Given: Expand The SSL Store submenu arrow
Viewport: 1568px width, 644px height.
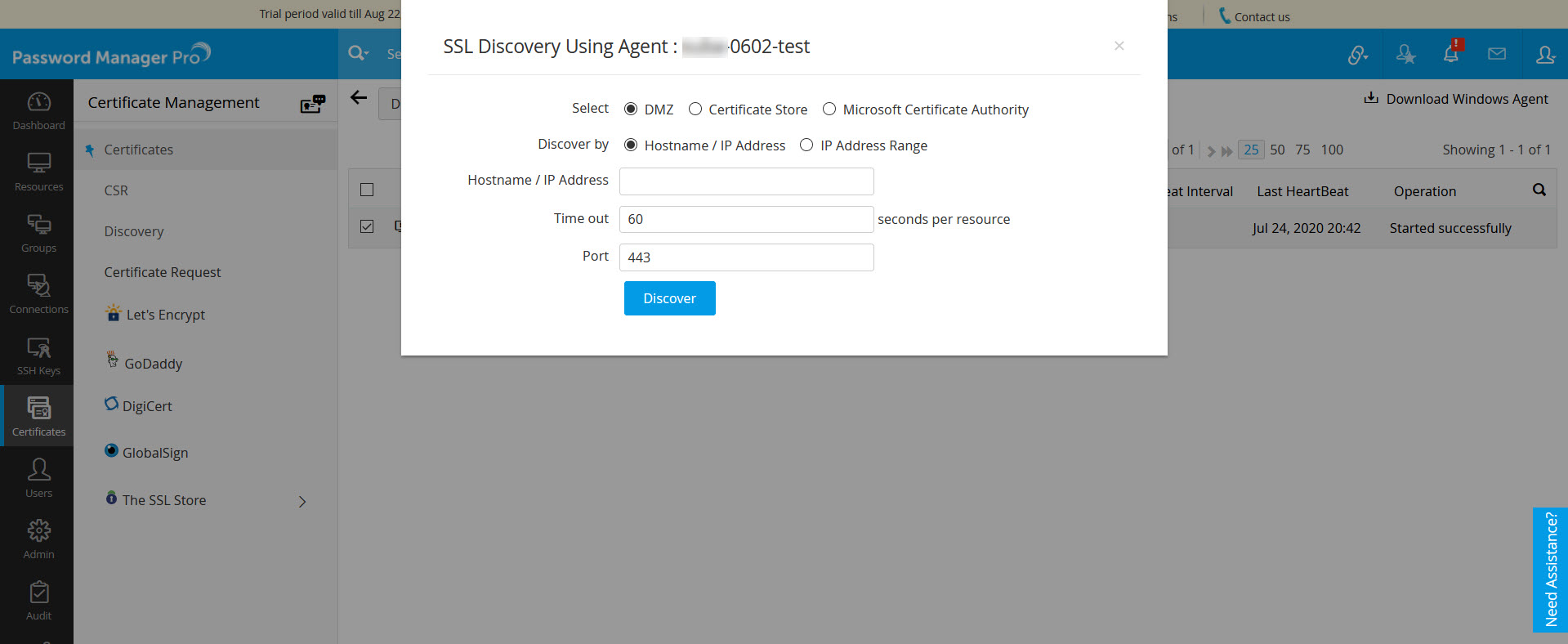Looking at the screenshot, I should [x=302, y=501].
